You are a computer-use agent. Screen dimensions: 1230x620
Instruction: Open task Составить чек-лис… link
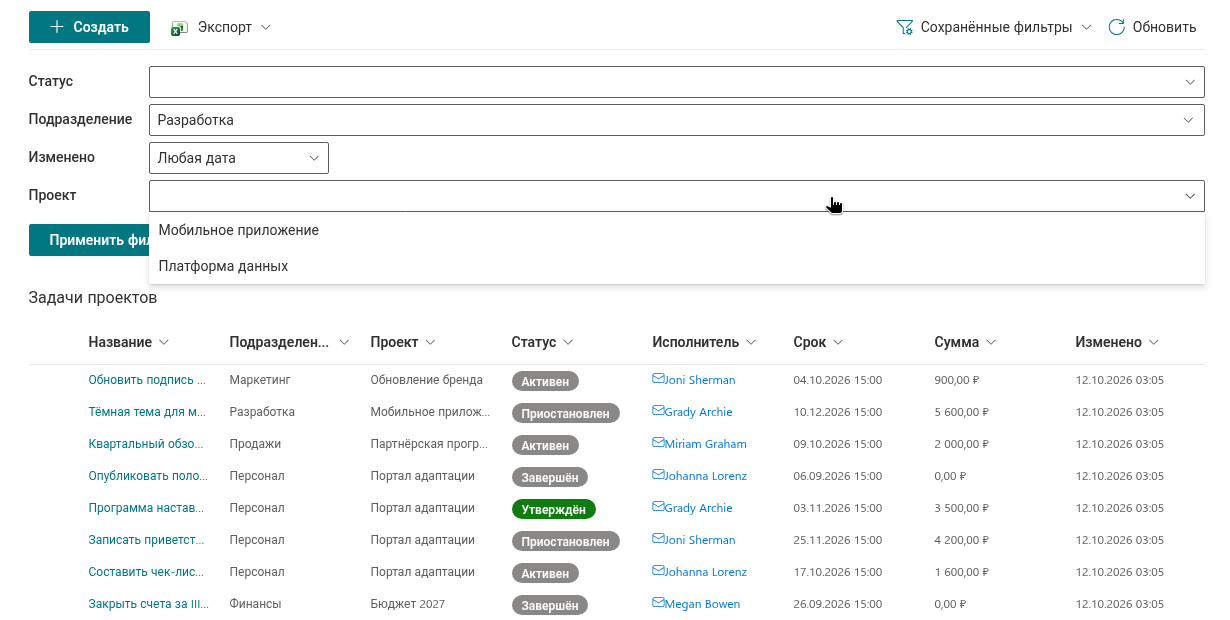(x=146, y=572)
